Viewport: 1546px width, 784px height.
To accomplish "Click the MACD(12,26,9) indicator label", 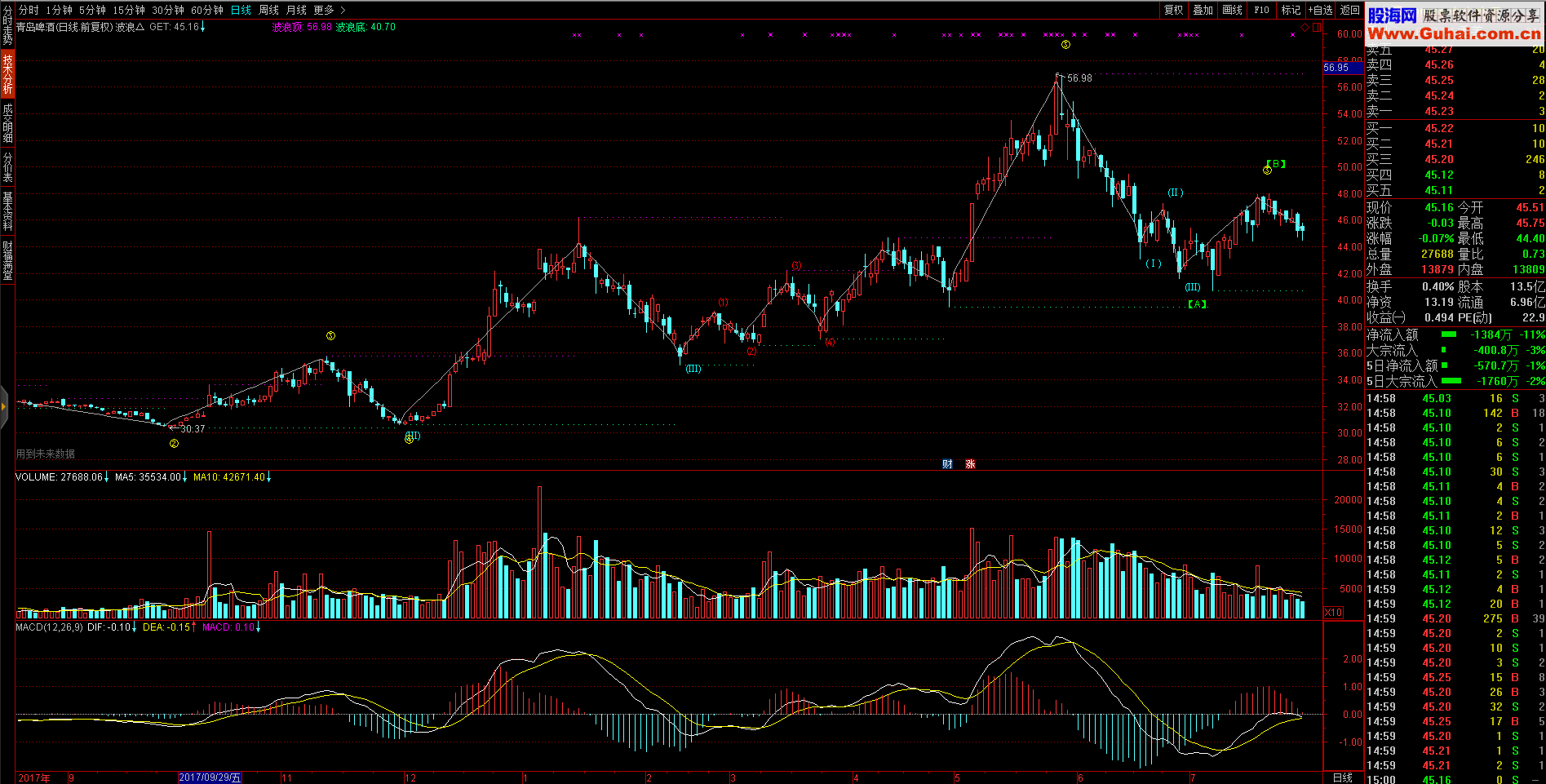I will [x=49, y=627].
